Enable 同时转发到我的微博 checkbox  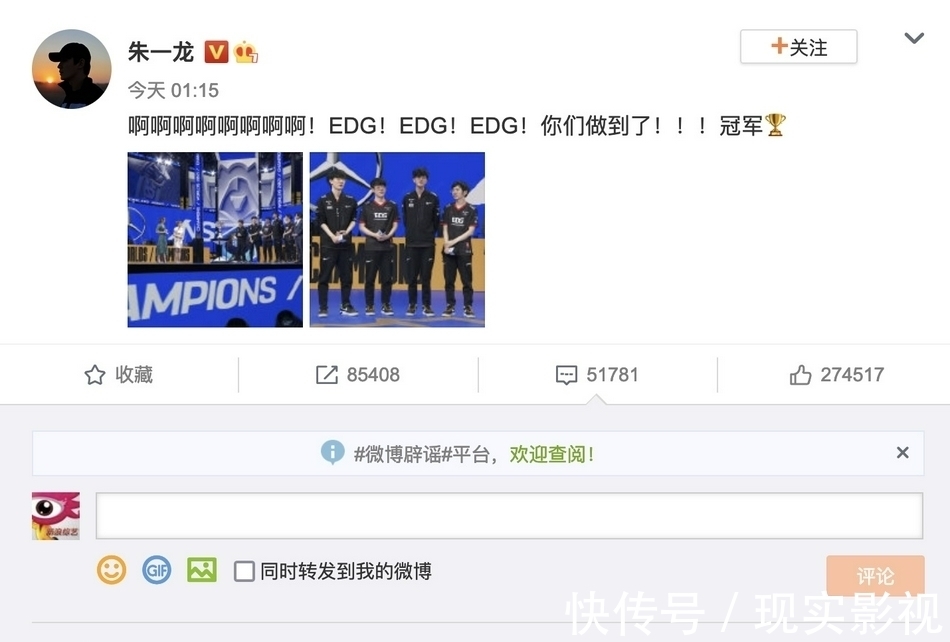[x=244, y=571]
